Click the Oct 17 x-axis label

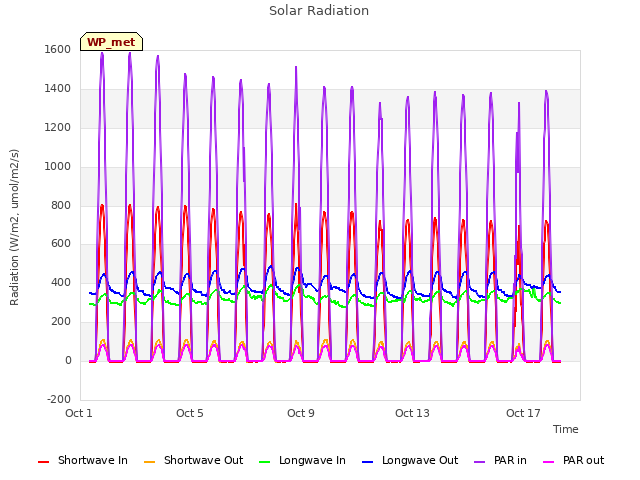click(x=523, y=413)
